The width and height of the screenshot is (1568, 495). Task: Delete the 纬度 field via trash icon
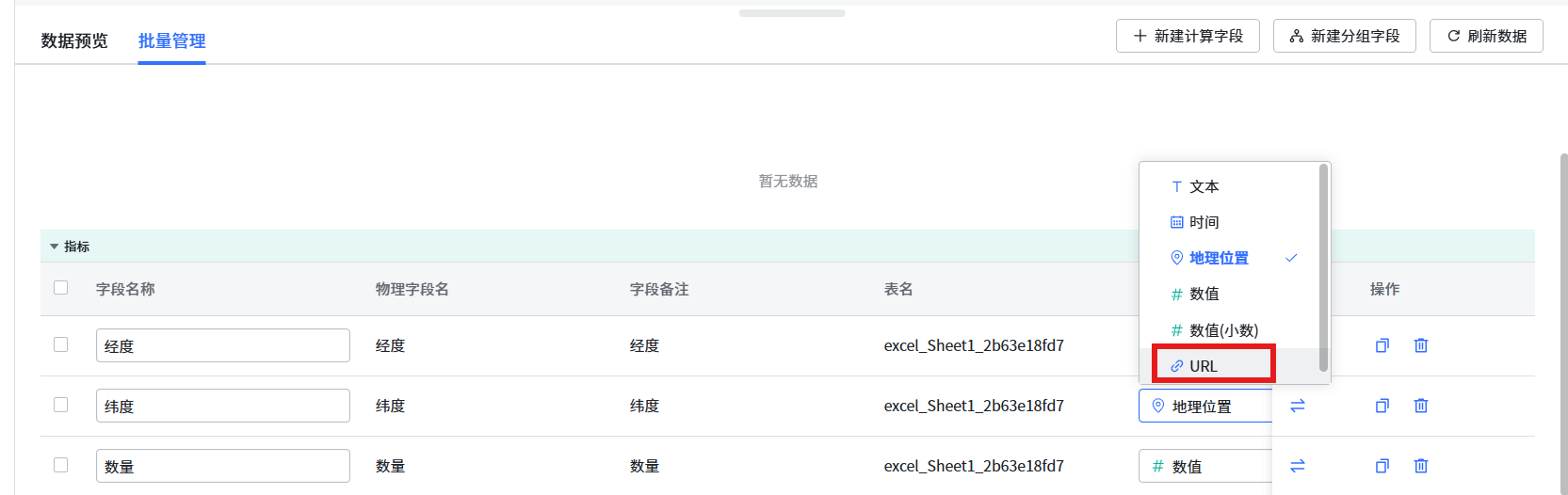click(x=1421, y=406)
